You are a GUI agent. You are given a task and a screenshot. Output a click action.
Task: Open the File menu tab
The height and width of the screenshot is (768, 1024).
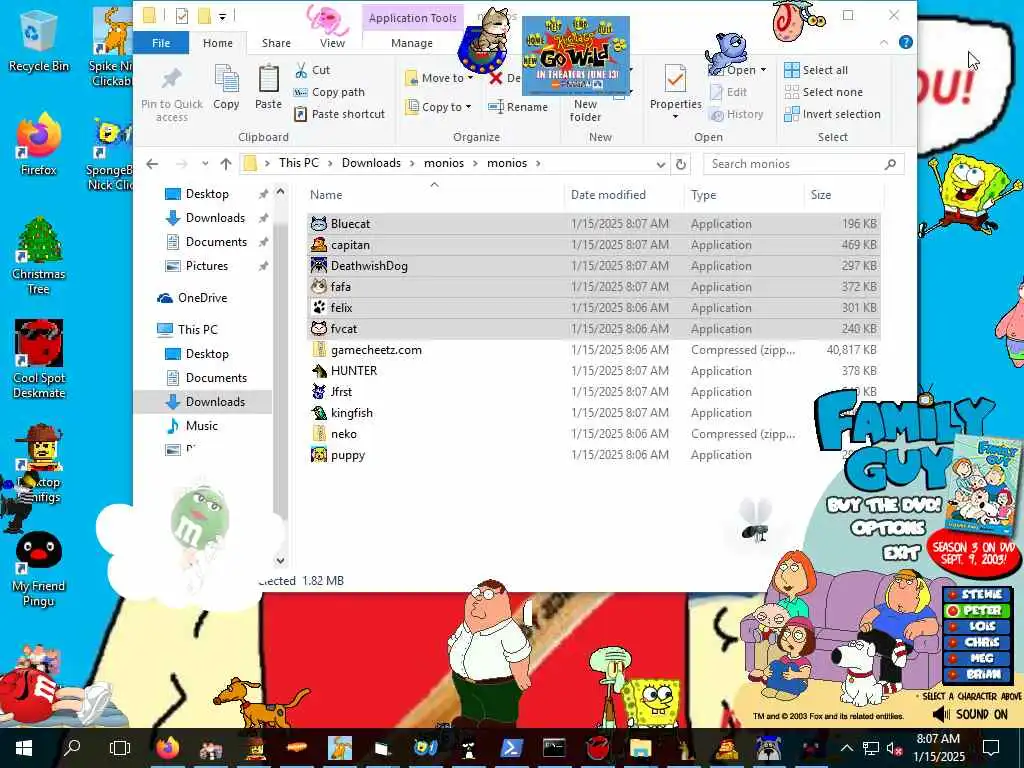coord(161,43)
